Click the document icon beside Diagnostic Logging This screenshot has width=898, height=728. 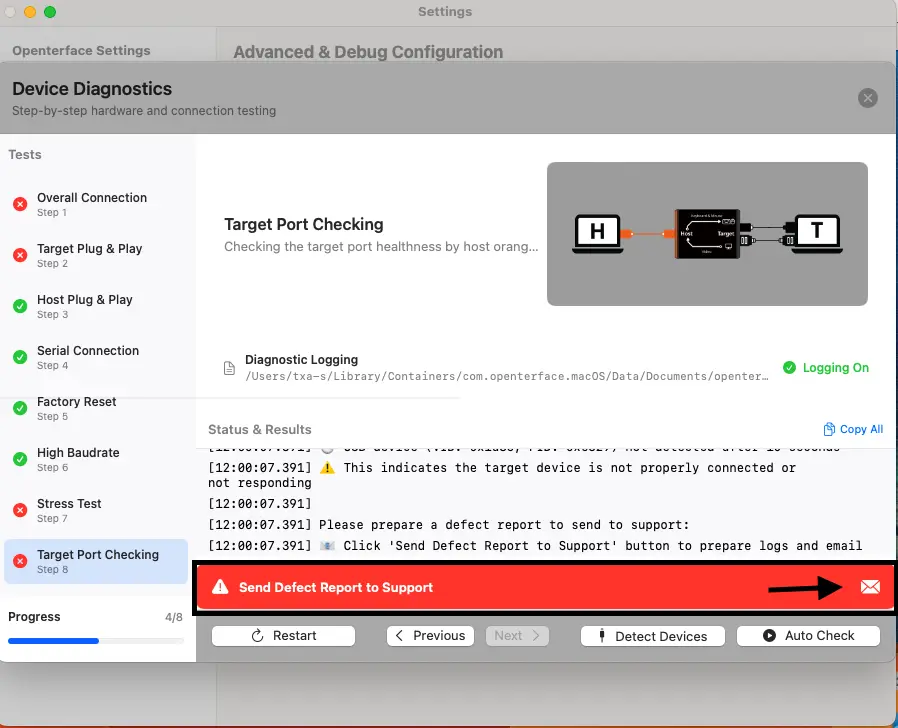pos(230,368)
